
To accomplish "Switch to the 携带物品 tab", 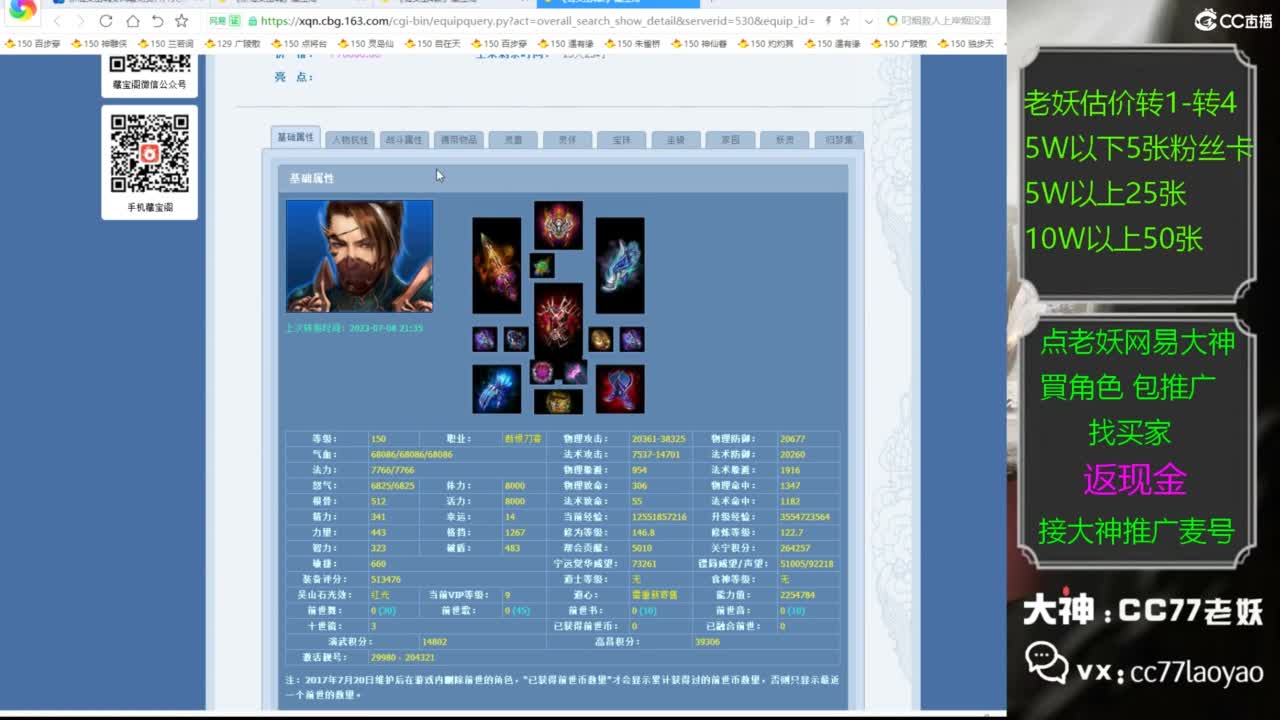I will coord(459,140).
